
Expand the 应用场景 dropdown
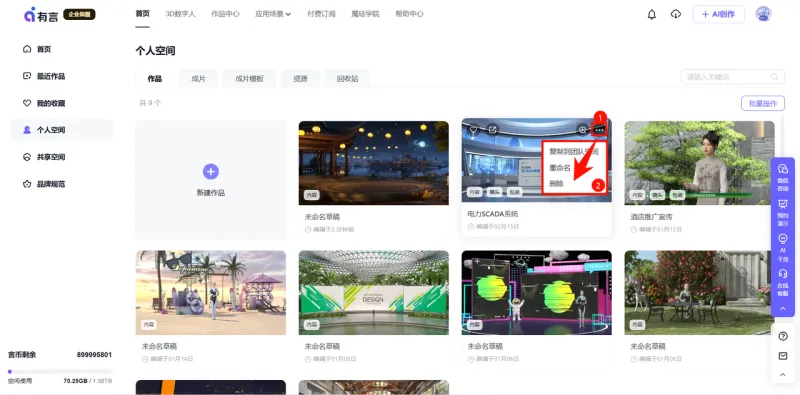[x=273, y=14]
